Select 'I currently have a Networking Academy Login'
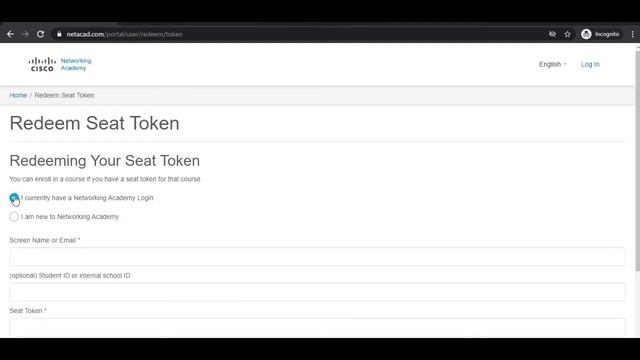Image resolution: width=640 pixels, height=360 pixels. click(14, 198)
